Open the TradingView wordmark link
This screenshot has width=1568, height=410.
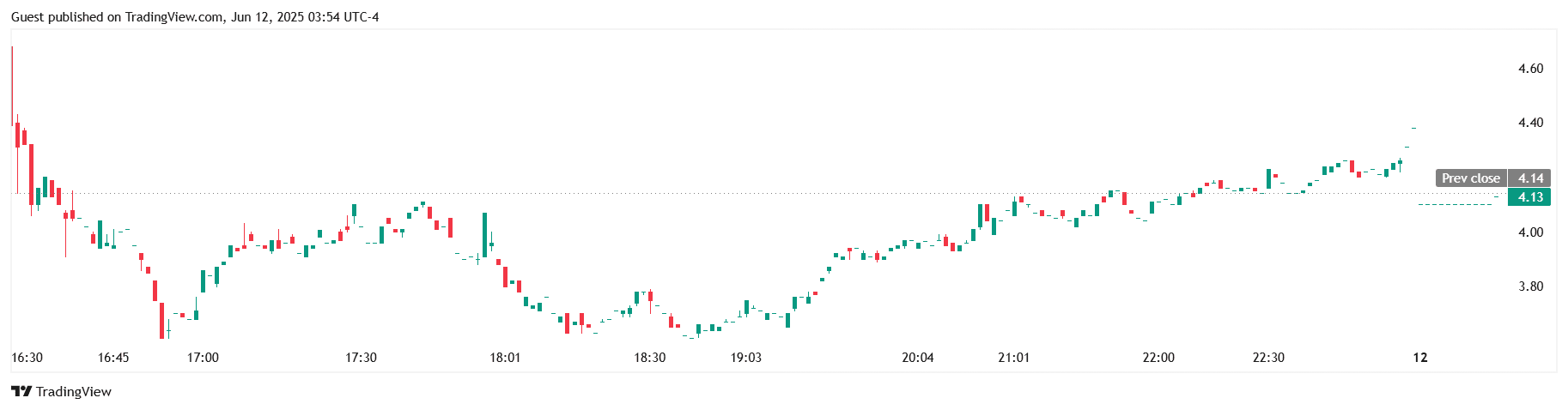pyautogui.click(x=74, y=392)
